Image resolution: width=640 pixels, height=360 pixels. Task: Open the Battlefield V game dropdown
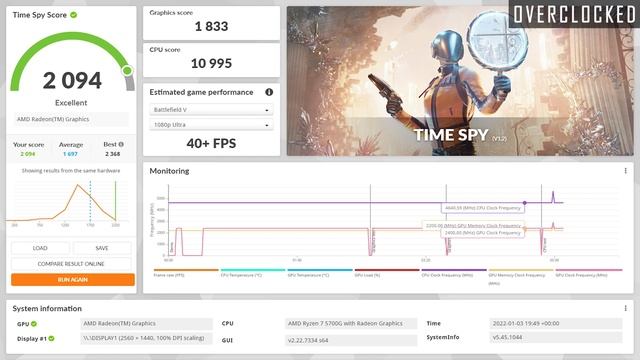211,110
